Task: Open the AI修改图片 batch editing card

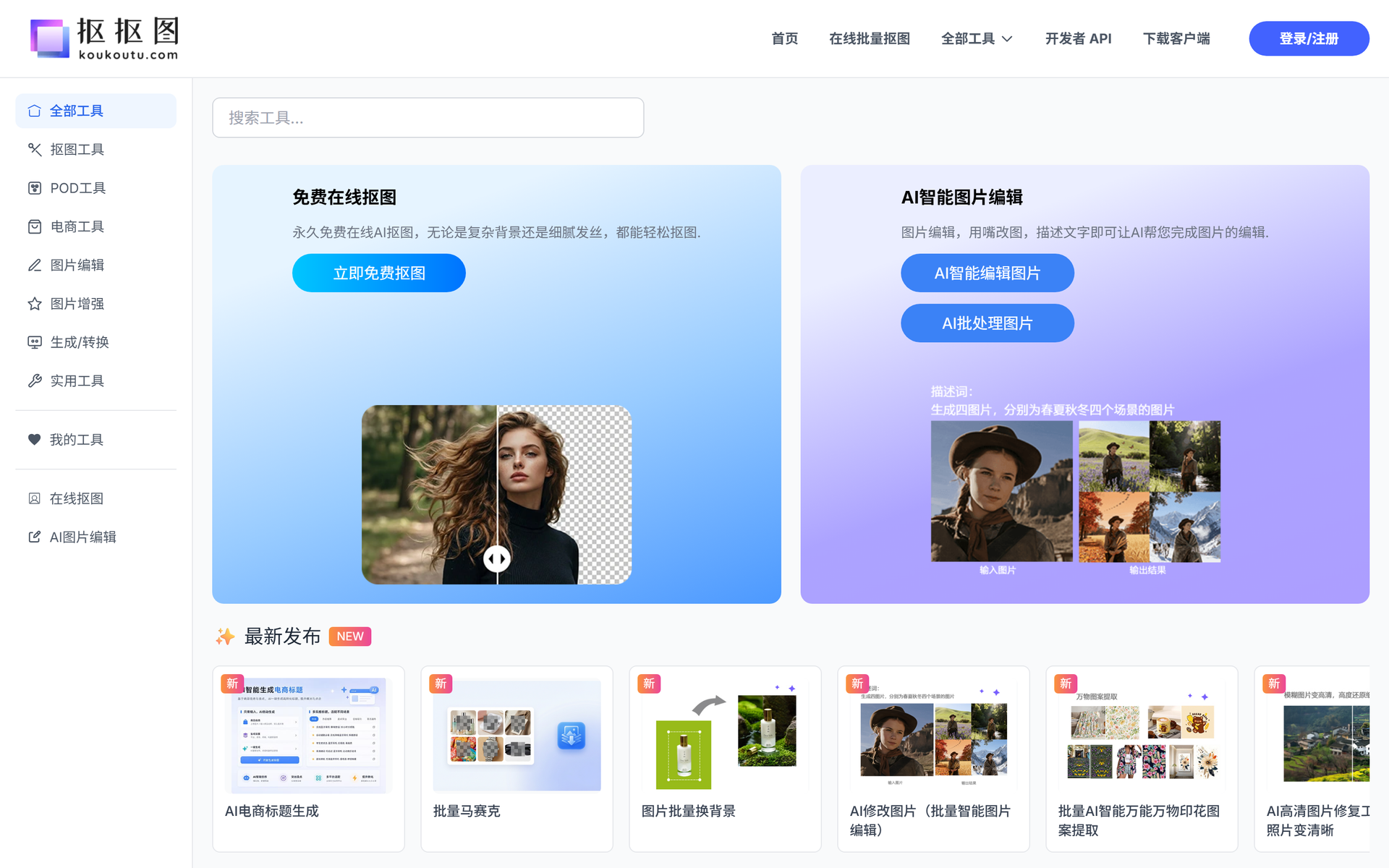Action: 933,759
